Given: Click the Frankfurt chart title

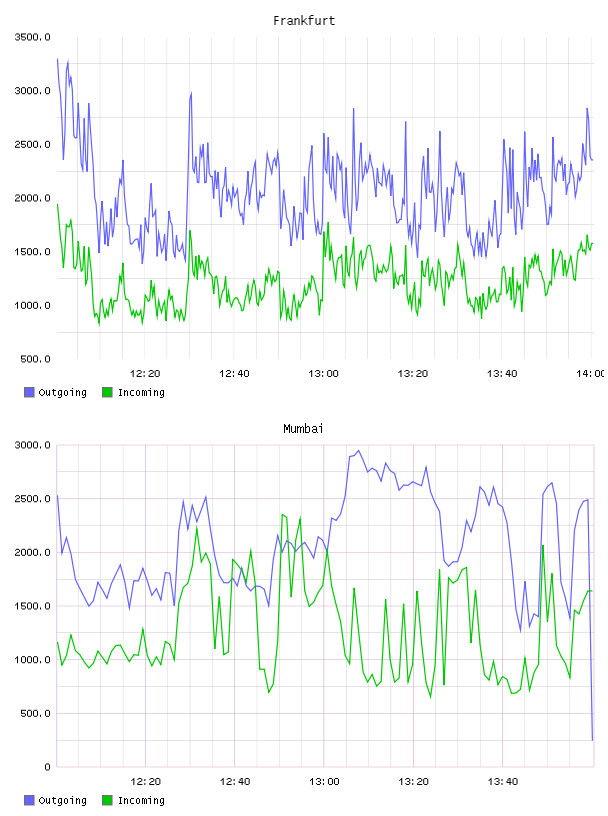Looking at the screenshot, I should point(304,21).
